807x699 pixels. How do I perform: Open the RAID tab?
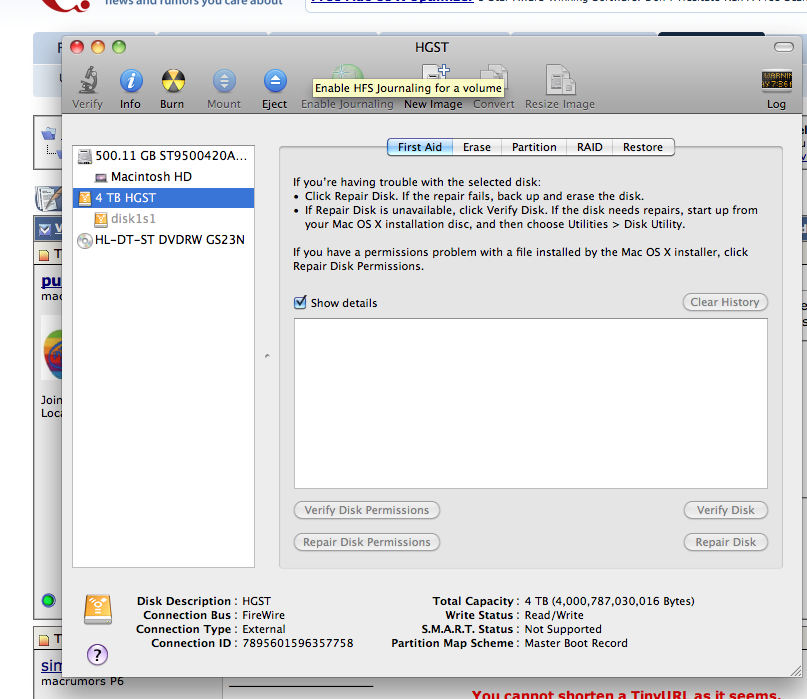click(x=589, y=147)
